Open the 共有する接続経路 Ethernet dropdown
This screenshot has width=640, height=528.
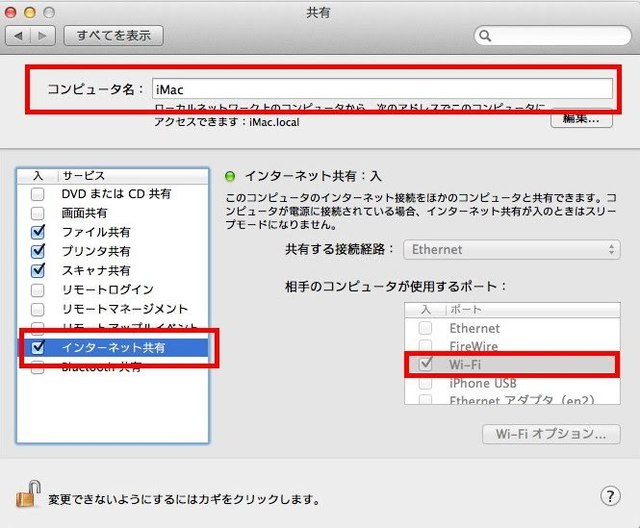(x=512, y=249)
